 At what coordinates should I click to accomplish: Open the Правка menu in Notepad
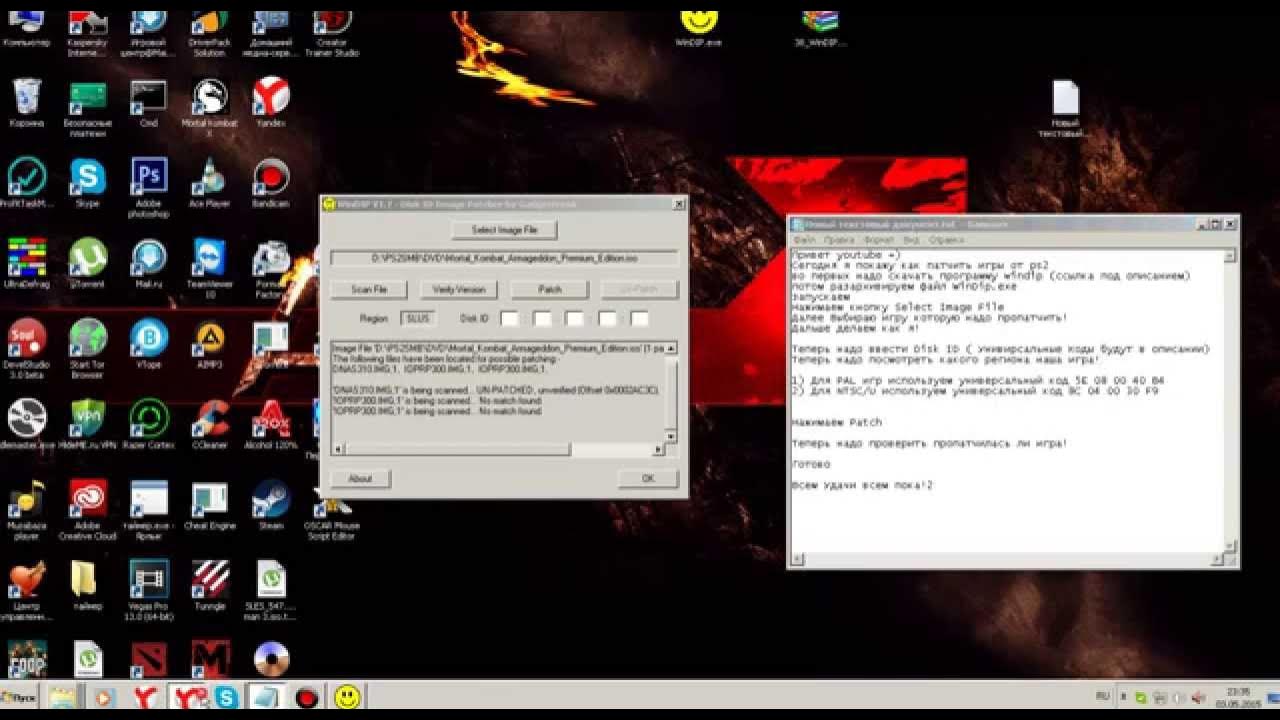[x=839, y=241]
